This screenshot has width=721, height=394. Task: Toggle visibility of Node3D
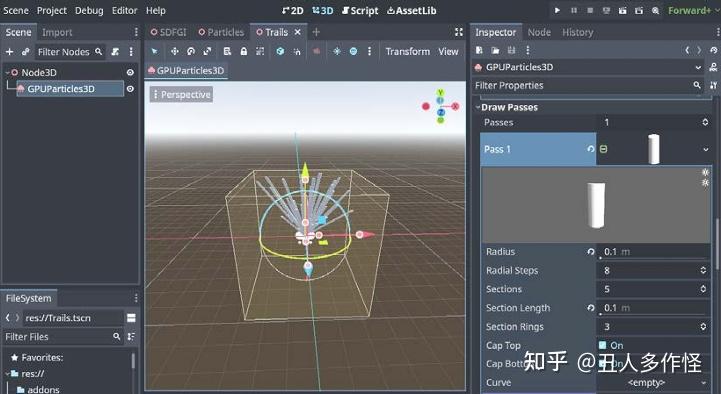coord(130,73)
